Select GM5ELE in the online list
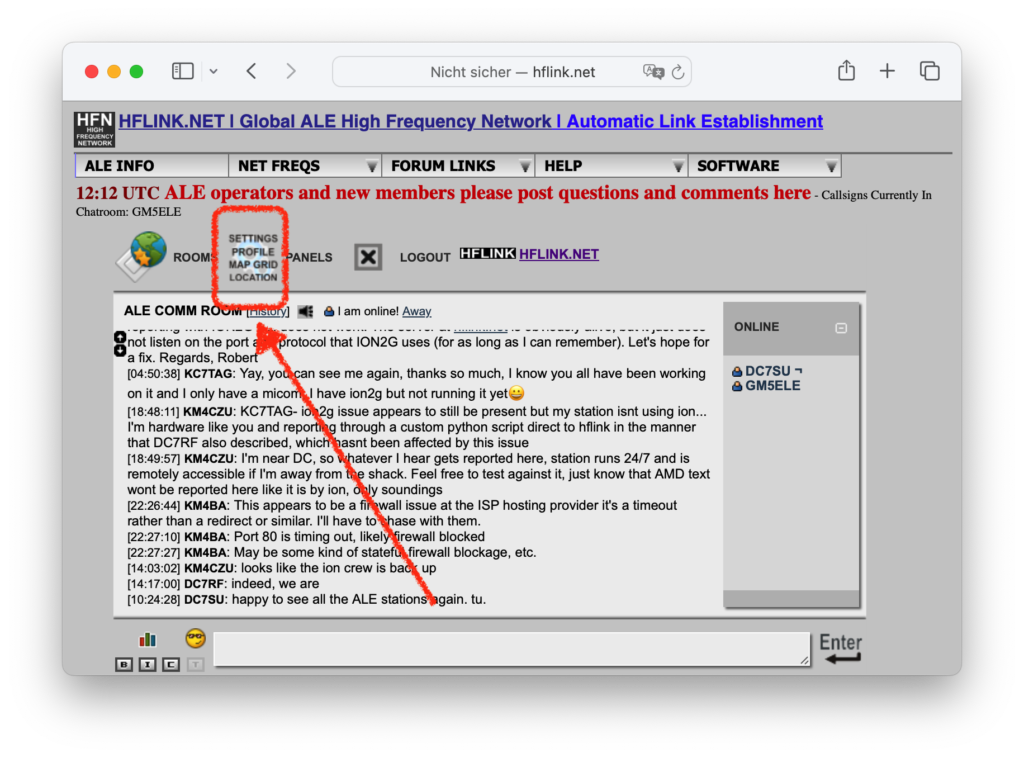The height and width of the screenshot is (758, 1024). click(x=773, y=386)
